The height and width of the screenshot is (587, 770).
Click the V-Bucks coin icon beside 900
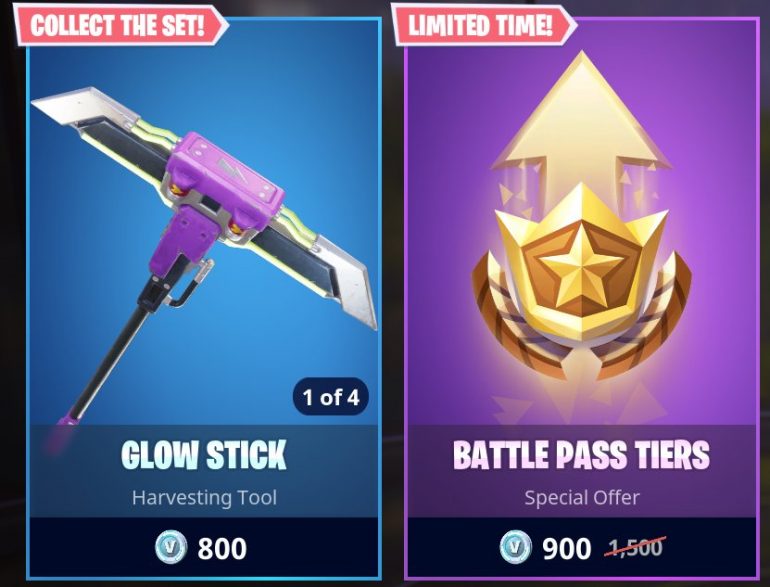click(x=516, y=547)
